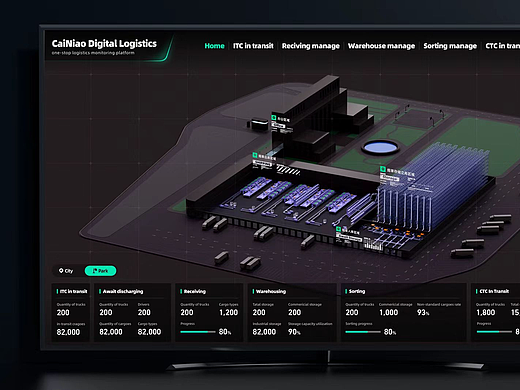Screen dimensions: 520x390
Task: Click Await discharging Cargo types 82,000
Action: 149,332
